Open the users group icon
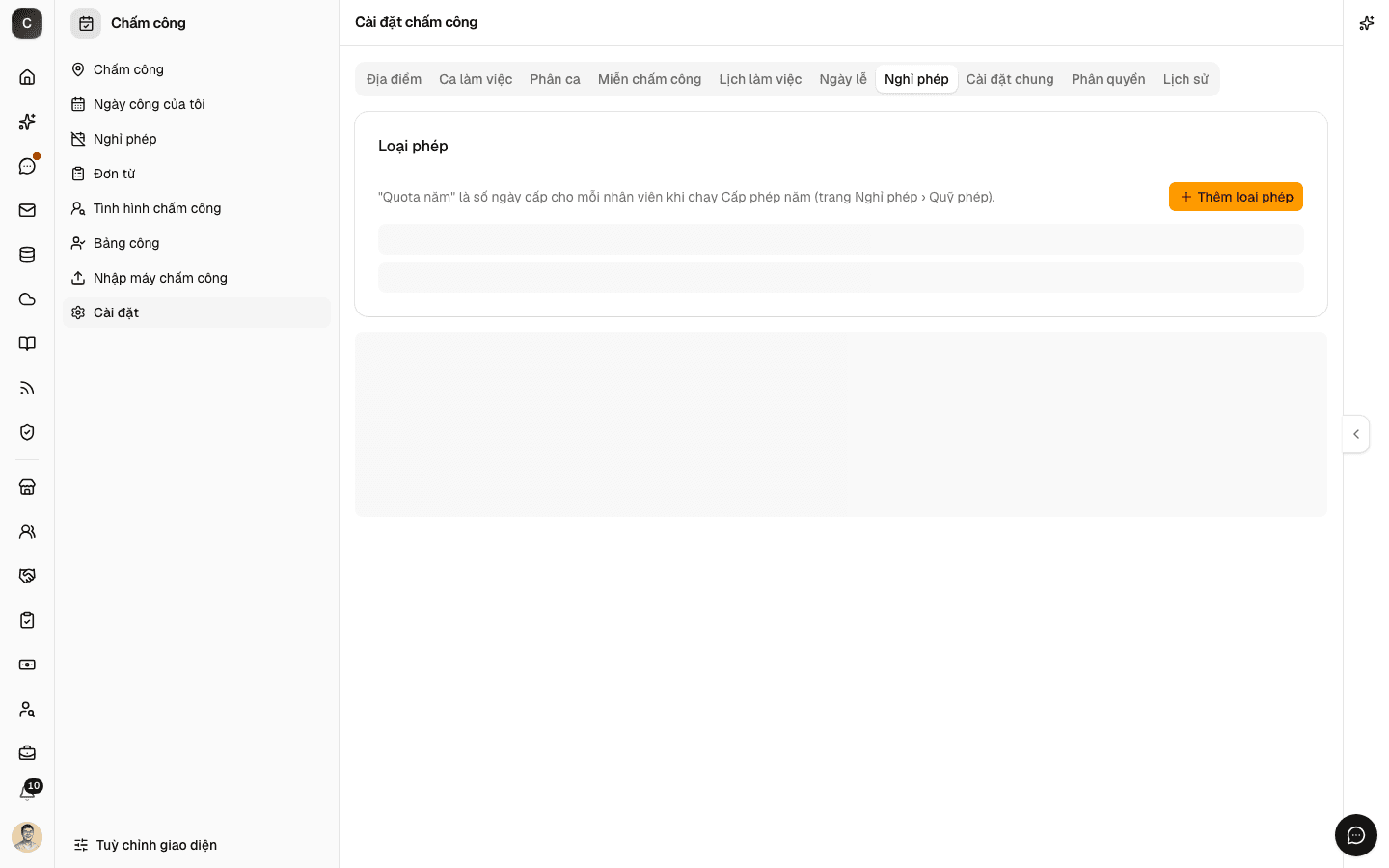1389x868 pixels. [27, 531]
